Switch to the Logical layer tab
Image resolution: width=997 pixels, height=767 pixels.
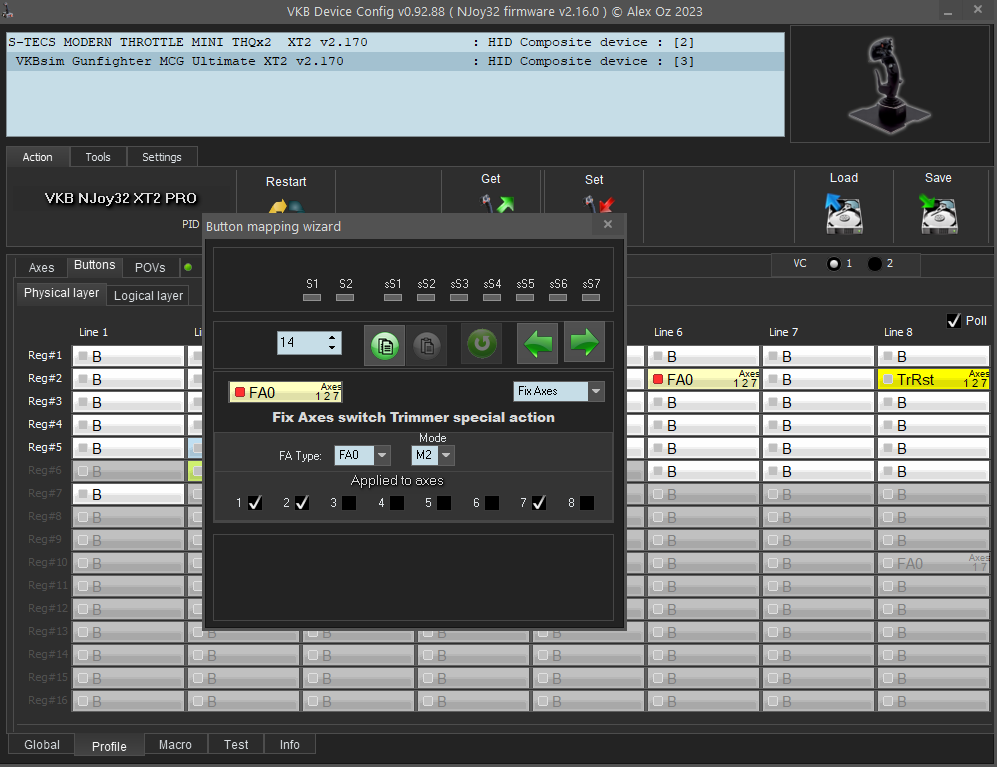point(148,295)
